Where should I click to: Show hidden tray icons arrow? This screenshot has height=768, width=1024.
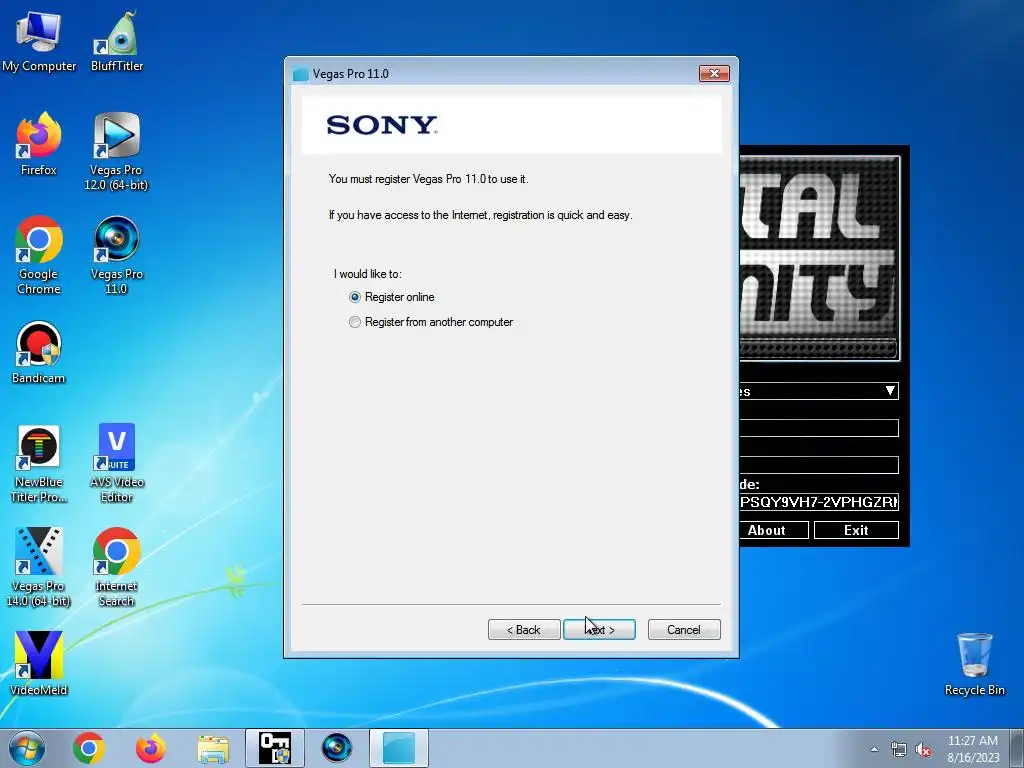click(874, 749)
